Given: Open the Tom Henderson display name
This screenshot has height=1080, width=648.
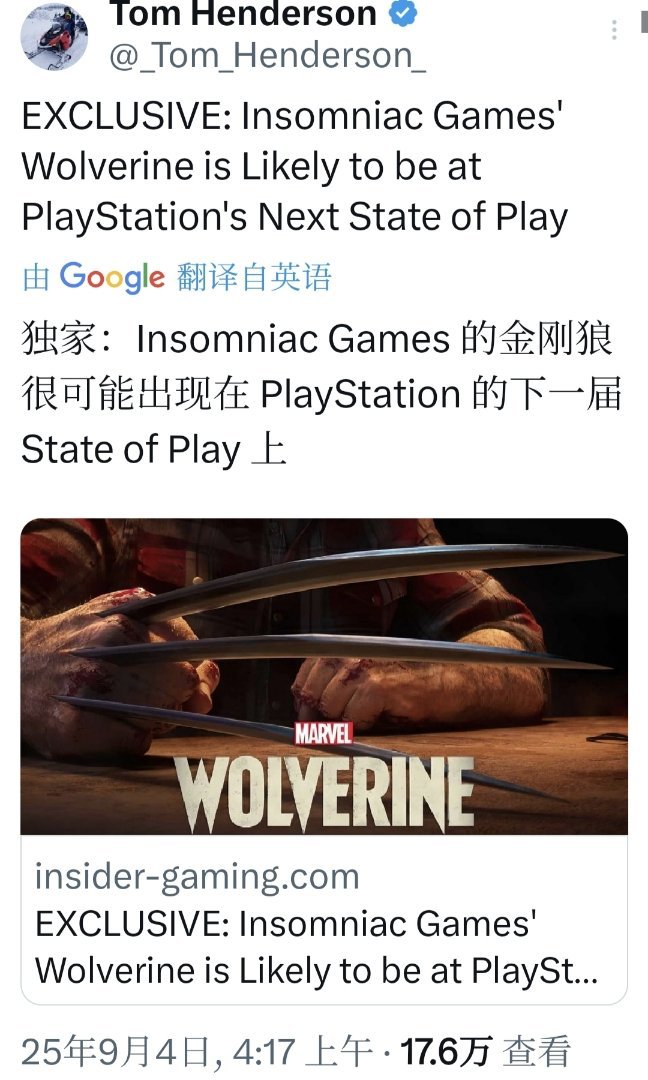Looking at the screenshot, I should click(243, 13).
